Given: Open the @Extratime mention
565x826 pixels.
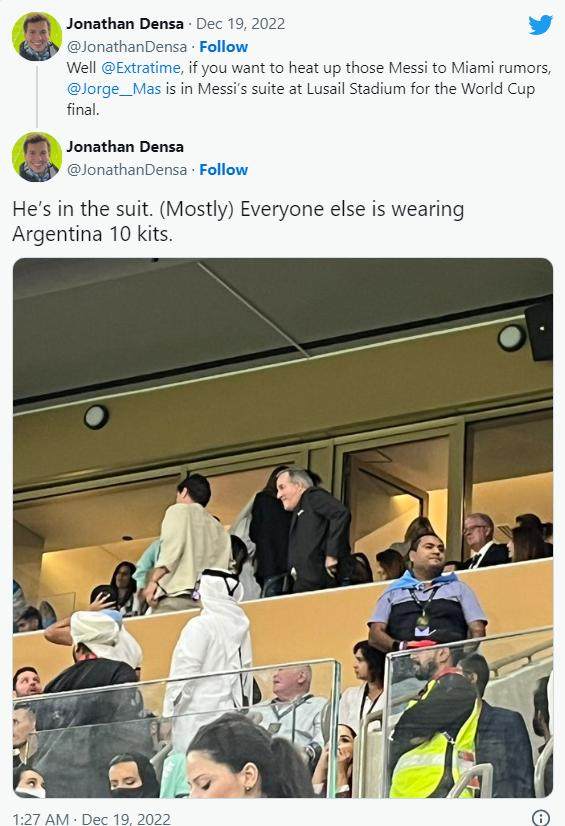Looking at the screenshot, I should point(141,68).
